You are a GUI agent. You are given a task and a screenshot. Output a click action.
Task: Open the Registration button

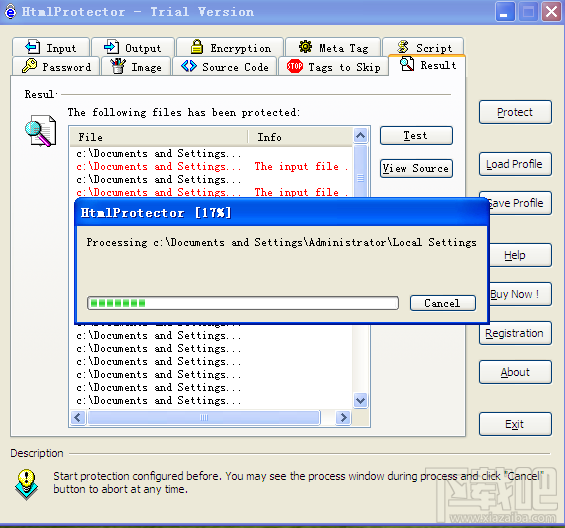pos(515,333)
